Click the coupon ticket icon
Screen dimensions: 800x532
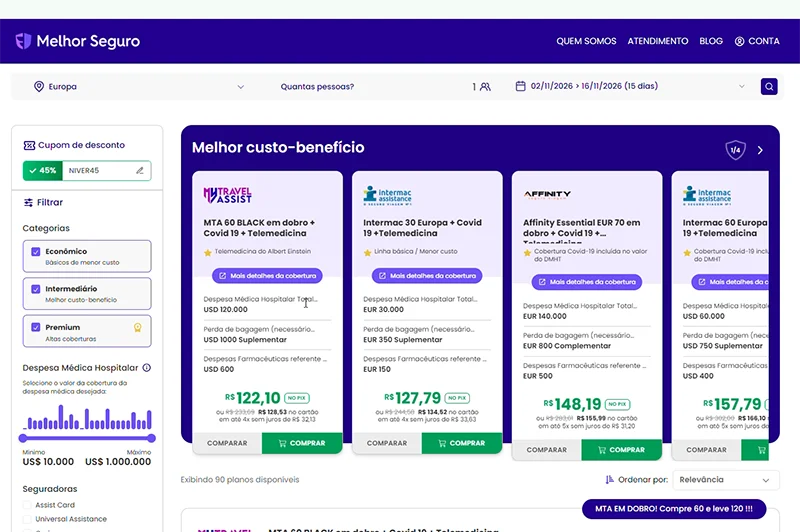[x=29, y=145]
